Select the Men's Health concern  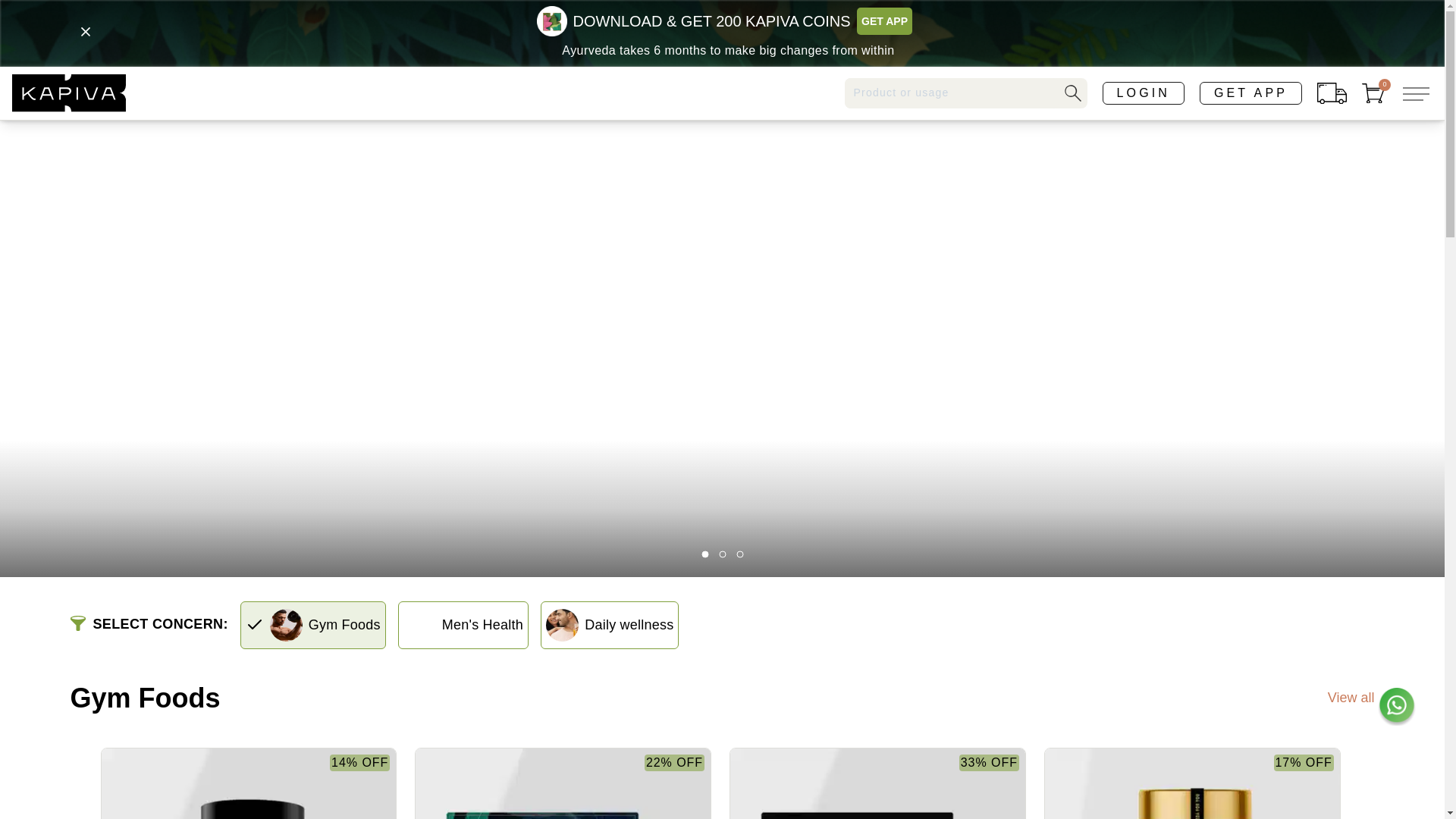[463, 625]
